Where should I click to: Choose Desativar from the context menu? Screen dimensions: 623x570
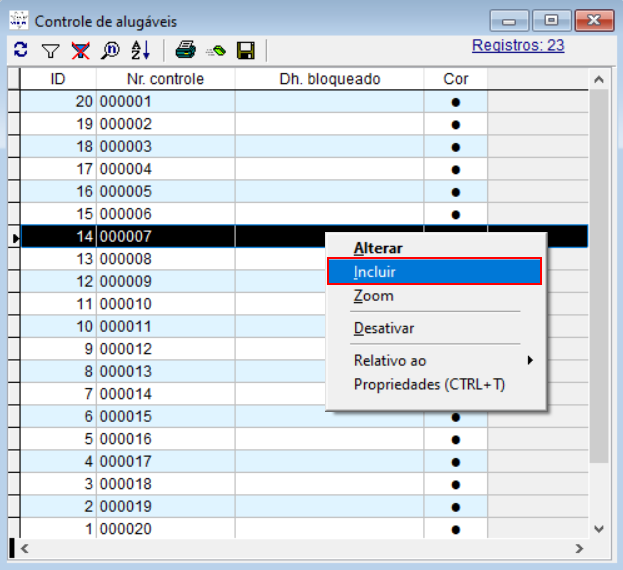(x=384, y=328)
